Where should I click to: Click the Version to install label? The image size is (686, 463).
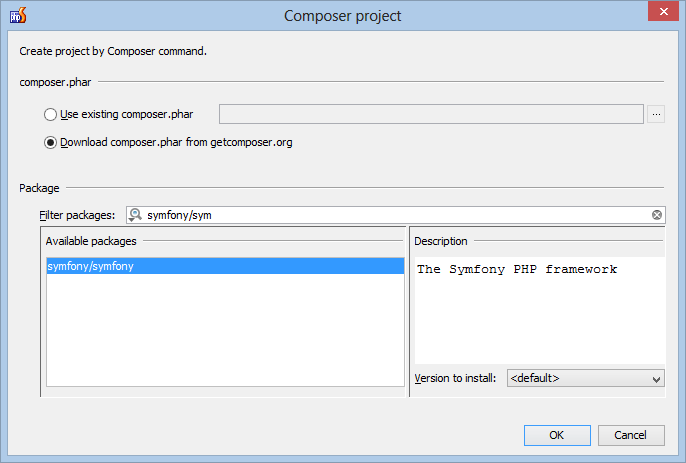point(455,378)
